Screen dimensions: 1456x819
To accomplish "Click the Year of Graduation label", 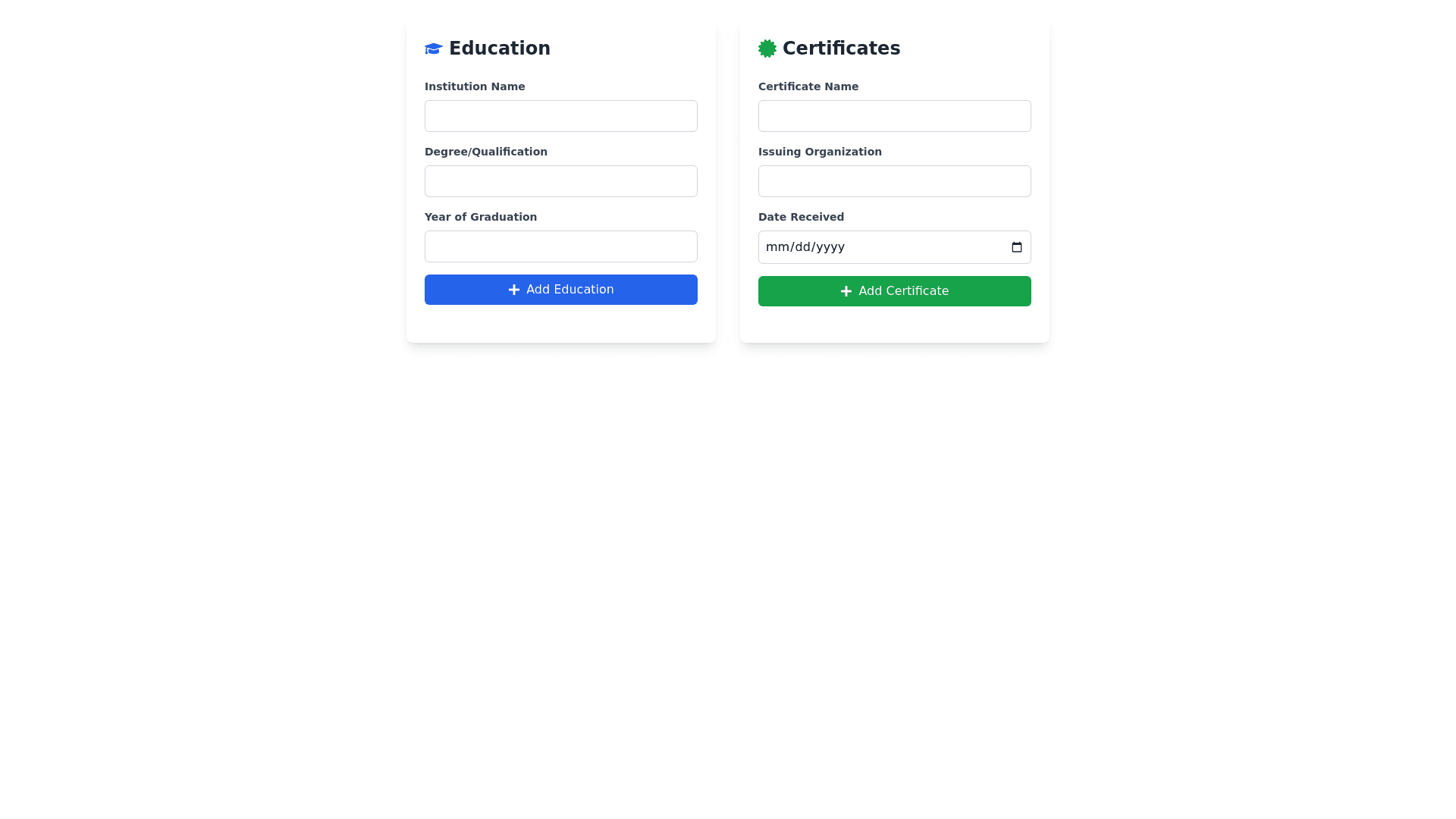I will coord(480,217).
